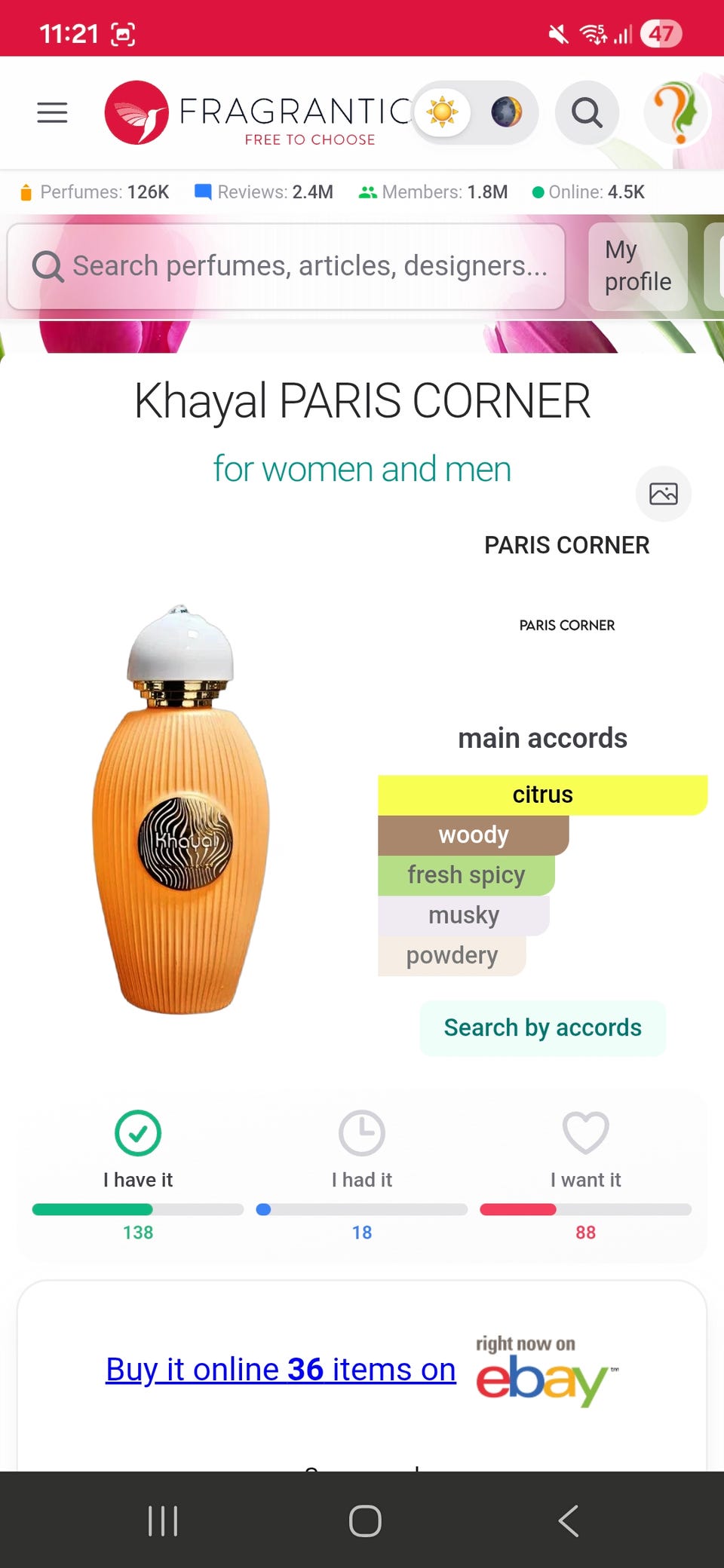
Task: Tap the 'I want it' heart icon
Action: [586, 1132]
